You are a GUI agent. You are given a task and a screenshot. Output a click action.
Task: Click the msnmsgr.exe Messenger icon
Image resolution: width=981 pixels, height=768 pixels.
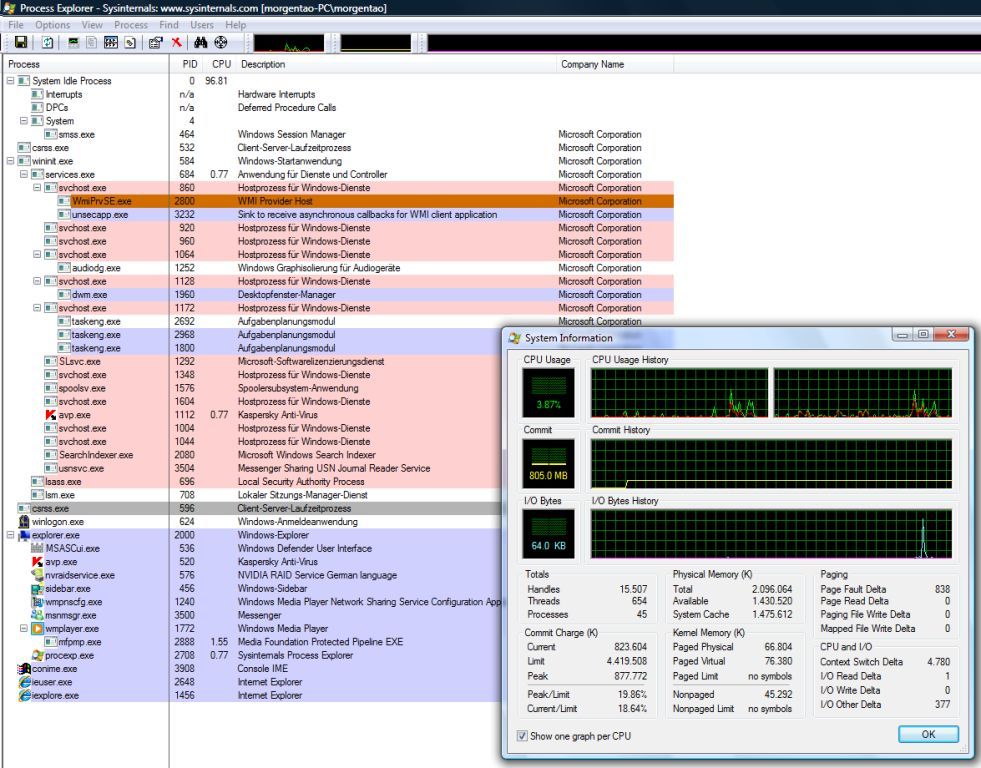pos(38,615)
